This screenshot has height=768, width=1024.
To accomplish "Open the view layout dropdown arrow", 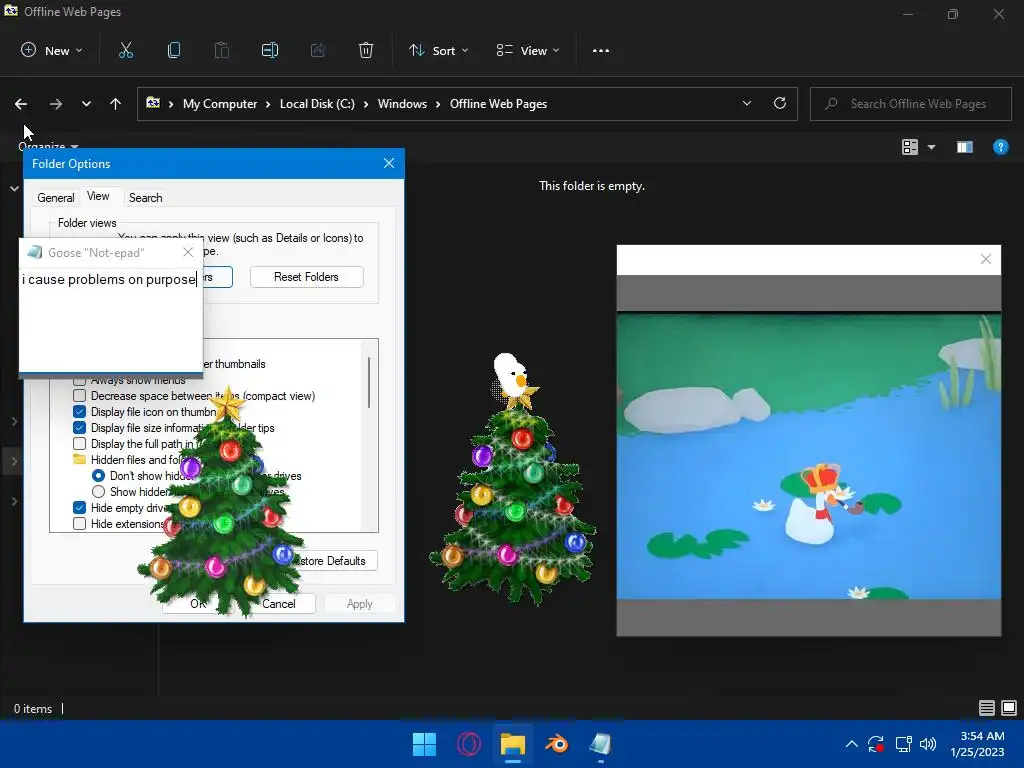I will tap(931, 147).
